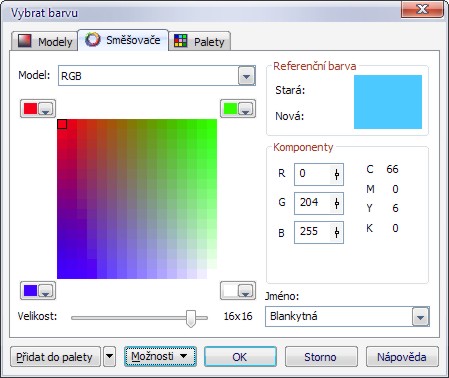Cancel with the Storno button
The height and width of the screenshot is (378, 449).
click(x=321, y=357)
